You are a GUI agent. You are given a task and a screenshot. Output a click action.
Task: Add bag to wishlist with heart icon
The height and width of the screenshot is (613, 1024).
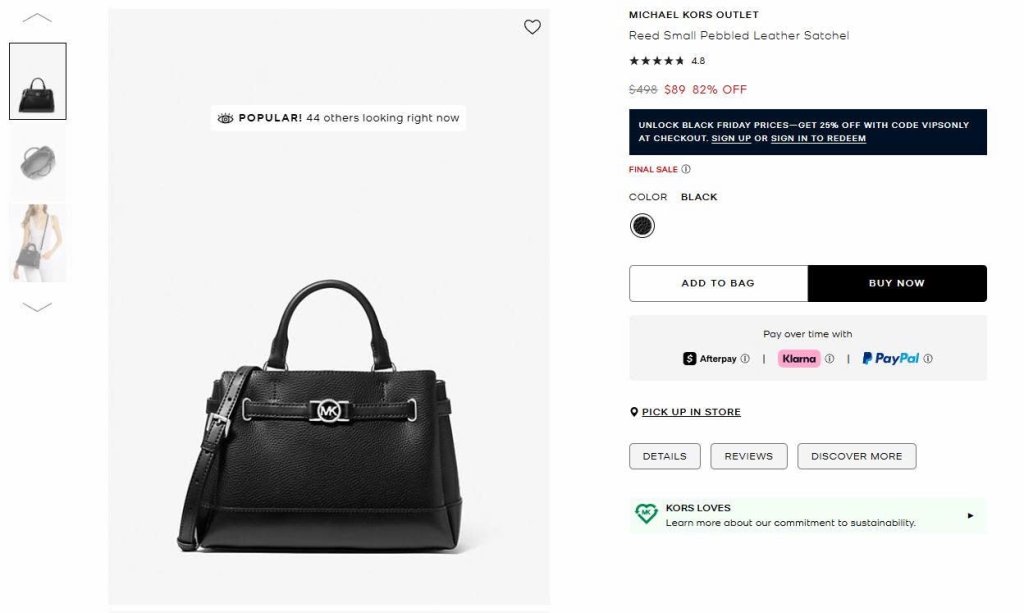pyautogui.click(x=532, y=27)
